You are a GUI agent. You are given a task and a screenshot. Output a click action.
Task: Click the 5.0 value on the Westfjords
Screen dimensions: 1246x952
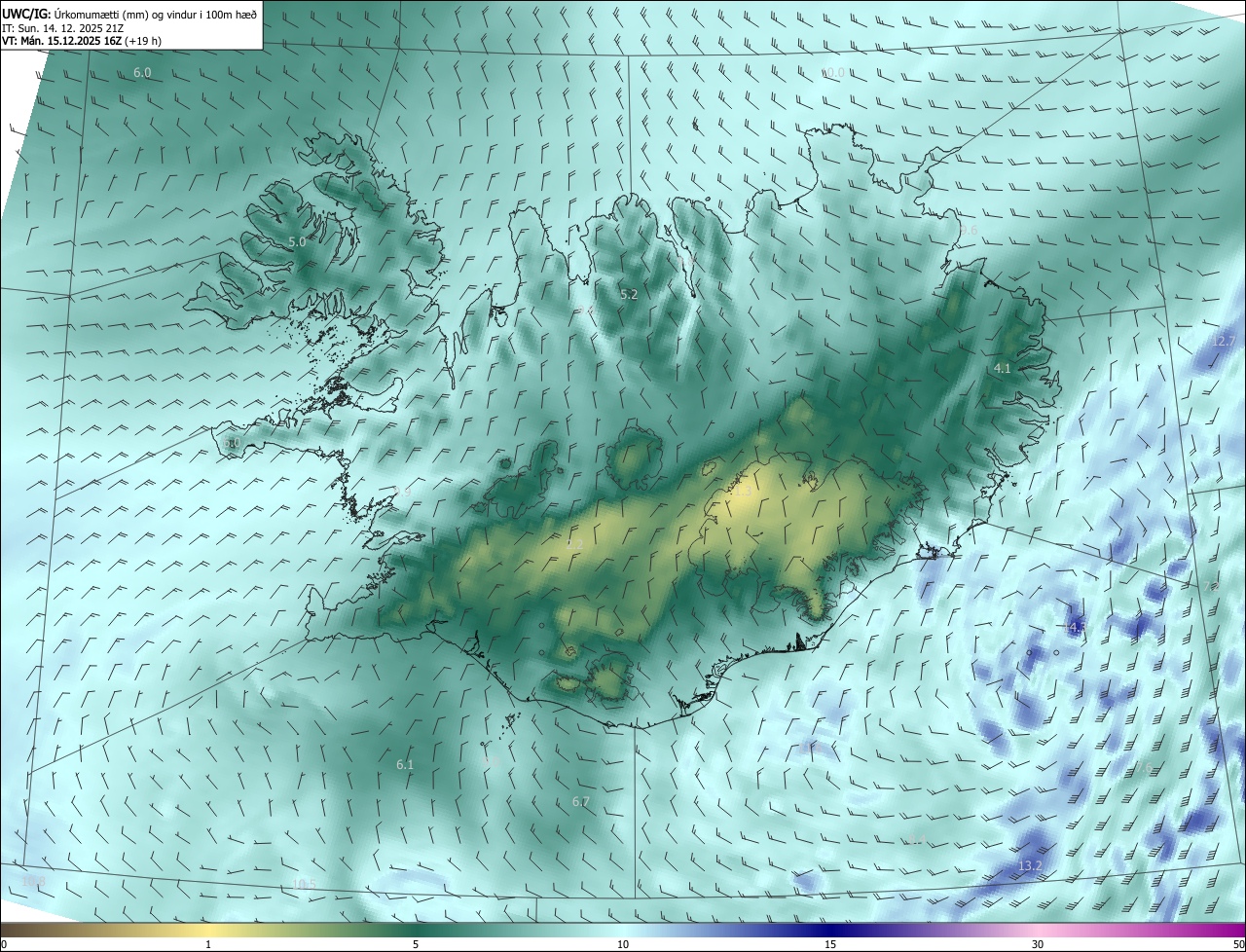click(x=297, y=241)
